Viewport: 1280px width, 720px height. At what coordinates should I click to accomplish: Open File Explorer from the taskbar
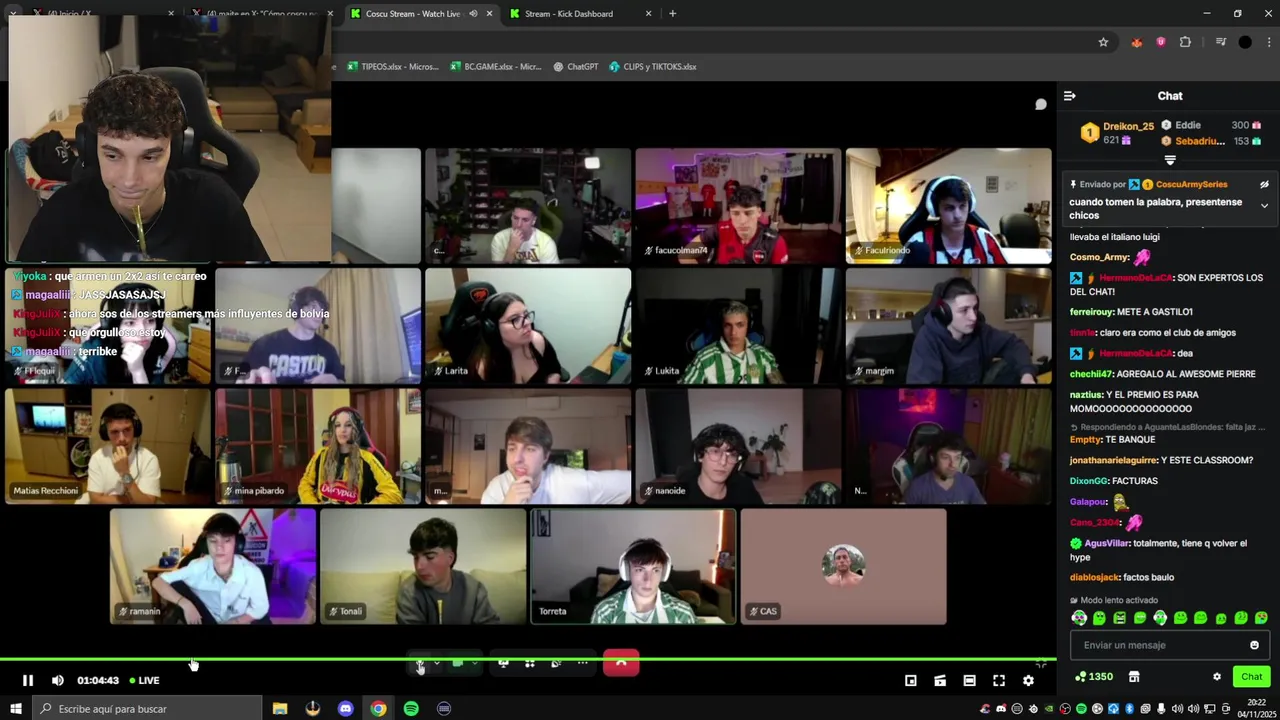[280, 709]
